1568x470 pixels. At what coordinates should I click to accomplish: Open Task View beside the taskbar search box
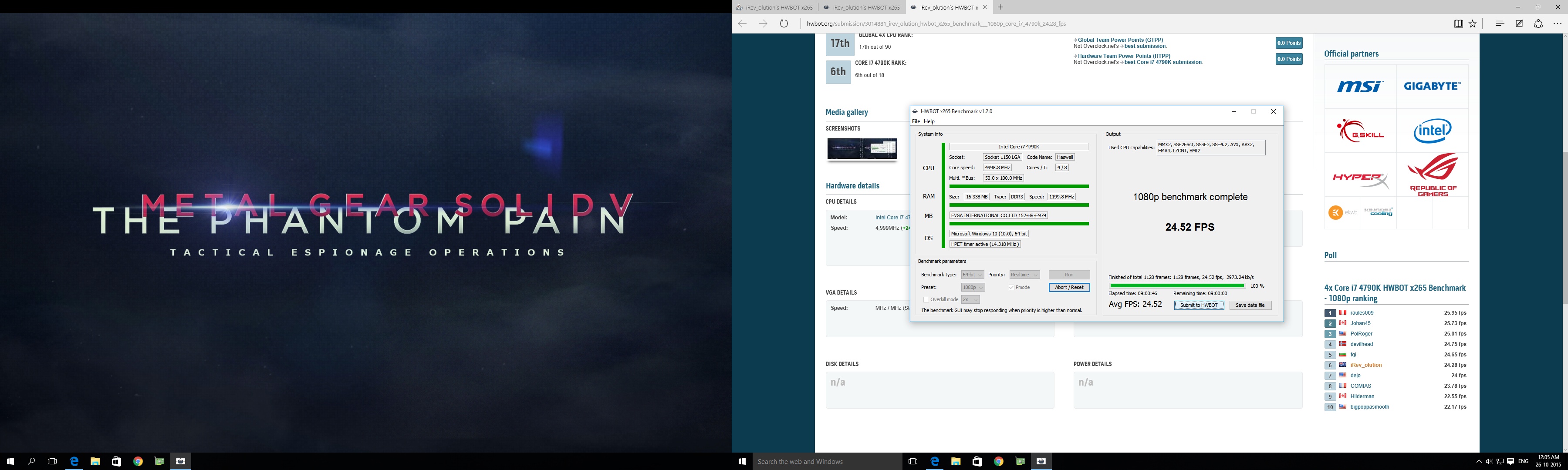pos(912,461)
